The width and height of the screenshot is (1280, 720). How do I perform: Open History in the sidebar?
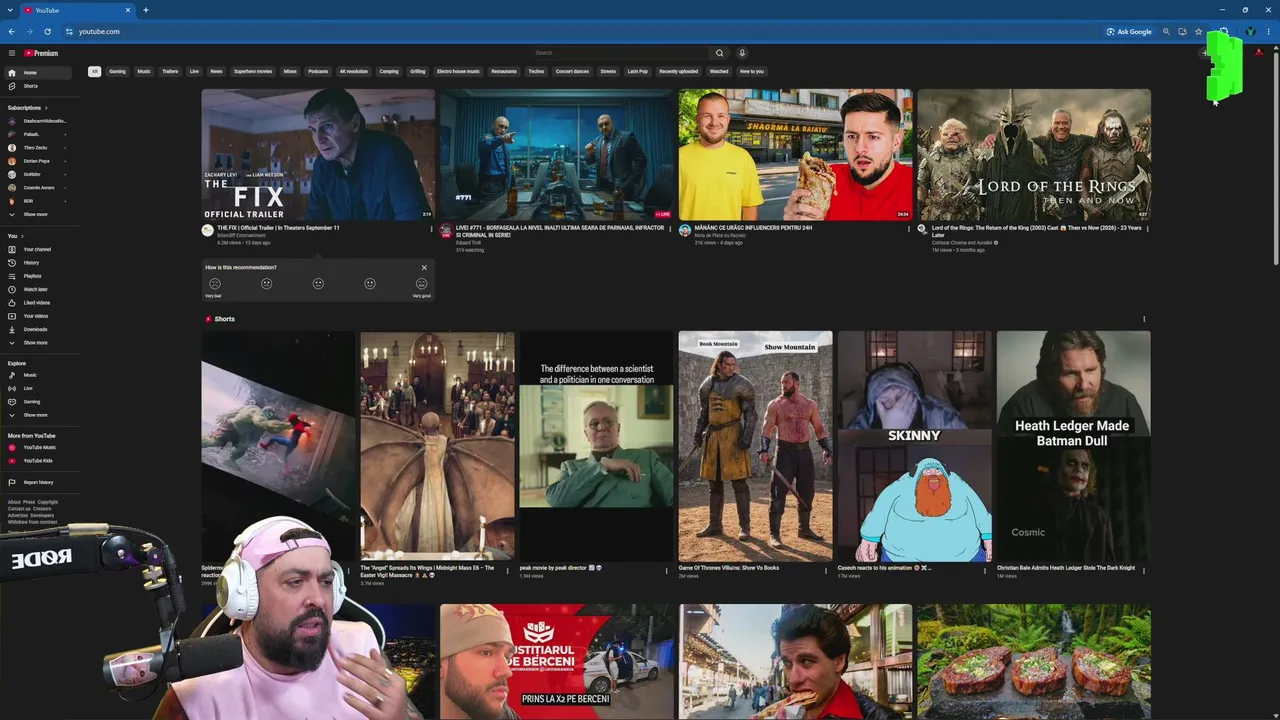tap(36, 263)
